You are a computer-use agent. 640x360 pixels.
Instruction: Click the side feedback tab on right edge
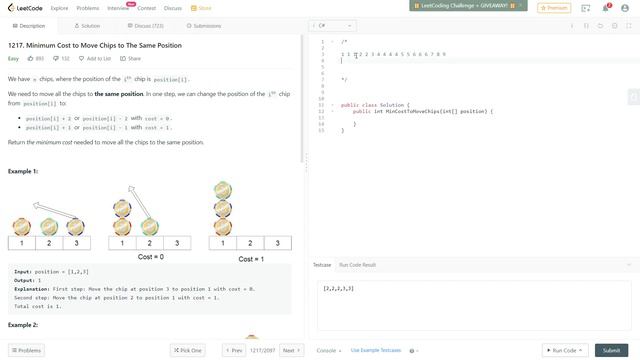tap(633, 97)
